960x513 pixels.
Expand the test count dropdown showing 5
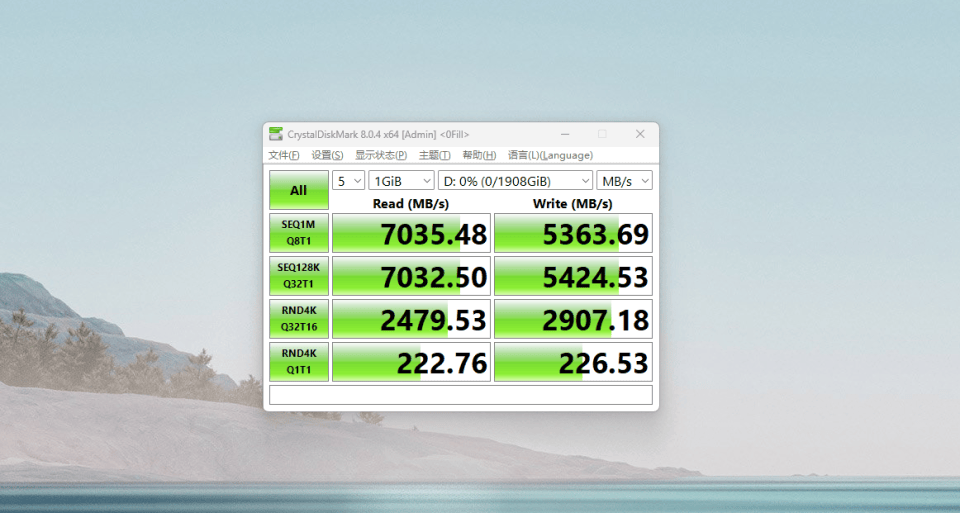coord(348,181)
